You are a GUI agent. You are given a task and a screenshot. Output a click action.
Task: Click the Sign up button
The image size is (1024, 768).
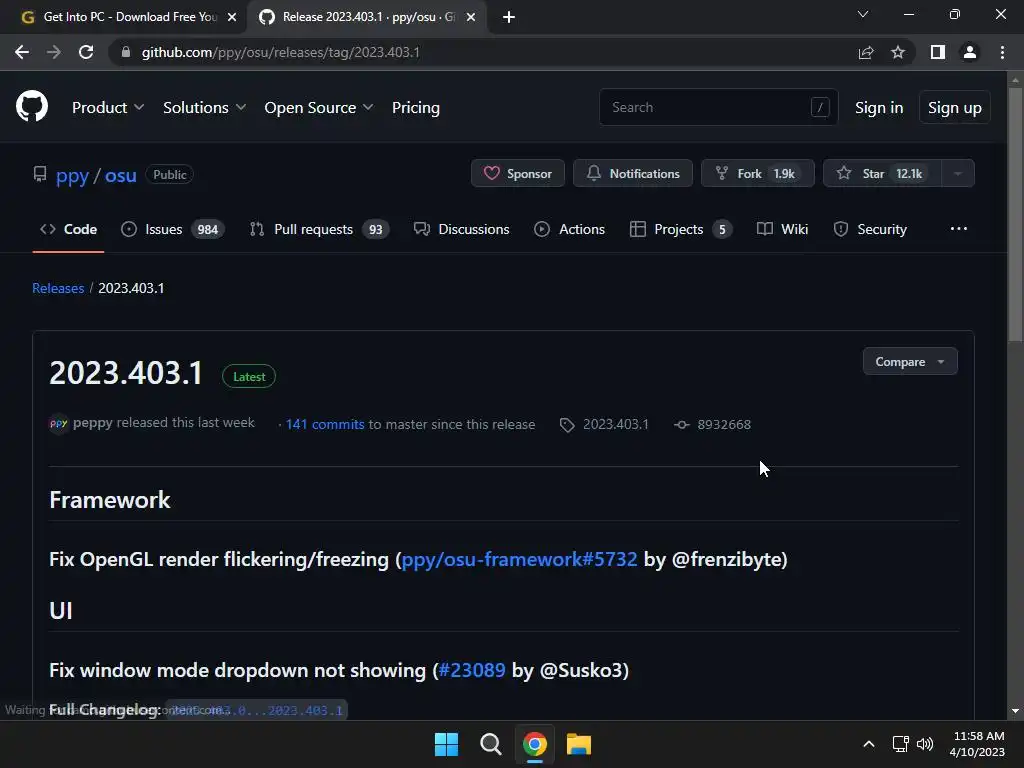tap(955, 107)
